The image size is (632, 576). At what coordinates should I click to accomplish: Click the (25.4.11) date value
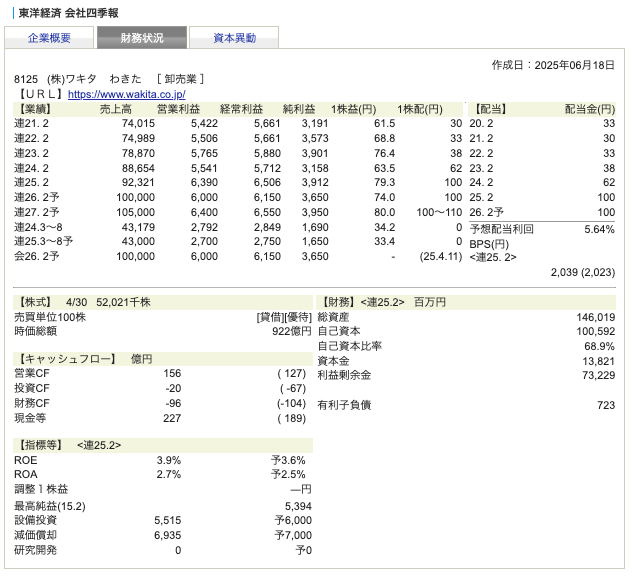(x=441, y=256)
